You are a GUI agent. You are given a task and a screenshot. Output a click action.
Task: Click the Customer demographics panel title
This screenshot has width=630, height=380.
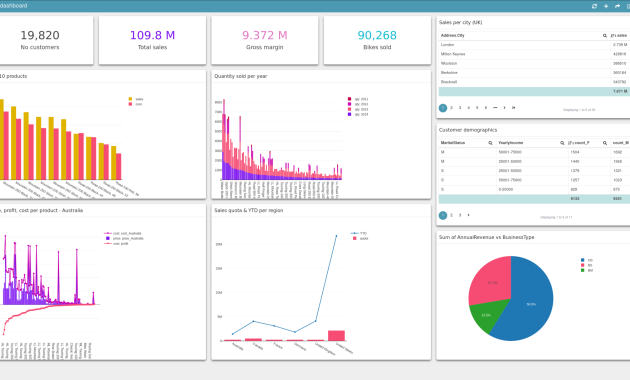468,130
